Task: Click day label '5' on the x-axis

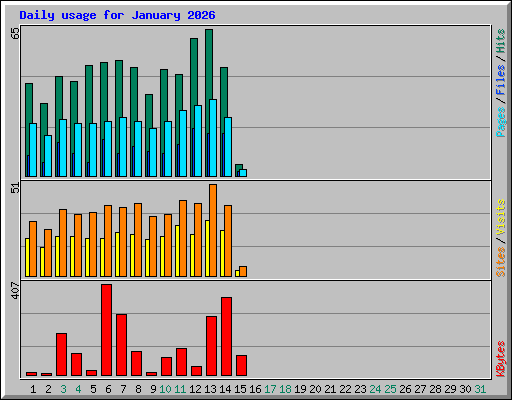Action: pos(93,389)
